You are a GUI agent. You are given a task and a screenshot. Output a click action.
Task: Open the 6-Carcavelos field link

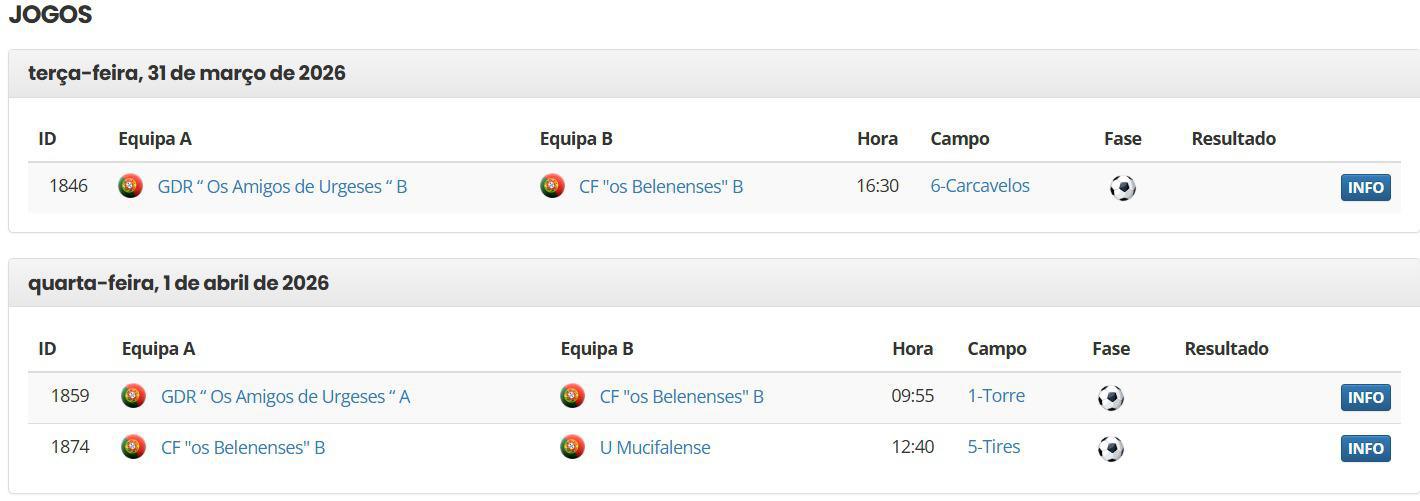coord(979,186)
